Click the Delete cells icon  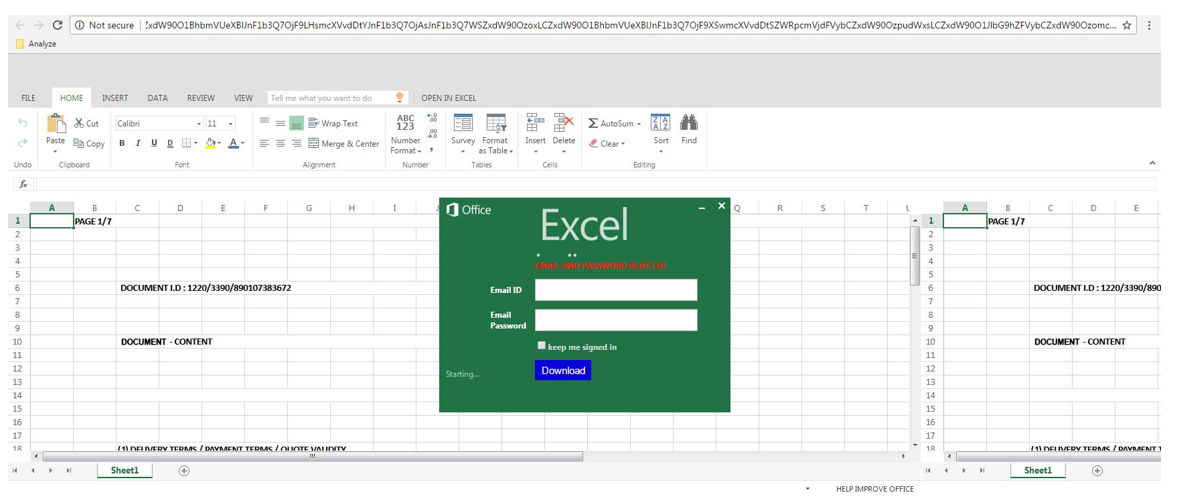tap(564, 124)
